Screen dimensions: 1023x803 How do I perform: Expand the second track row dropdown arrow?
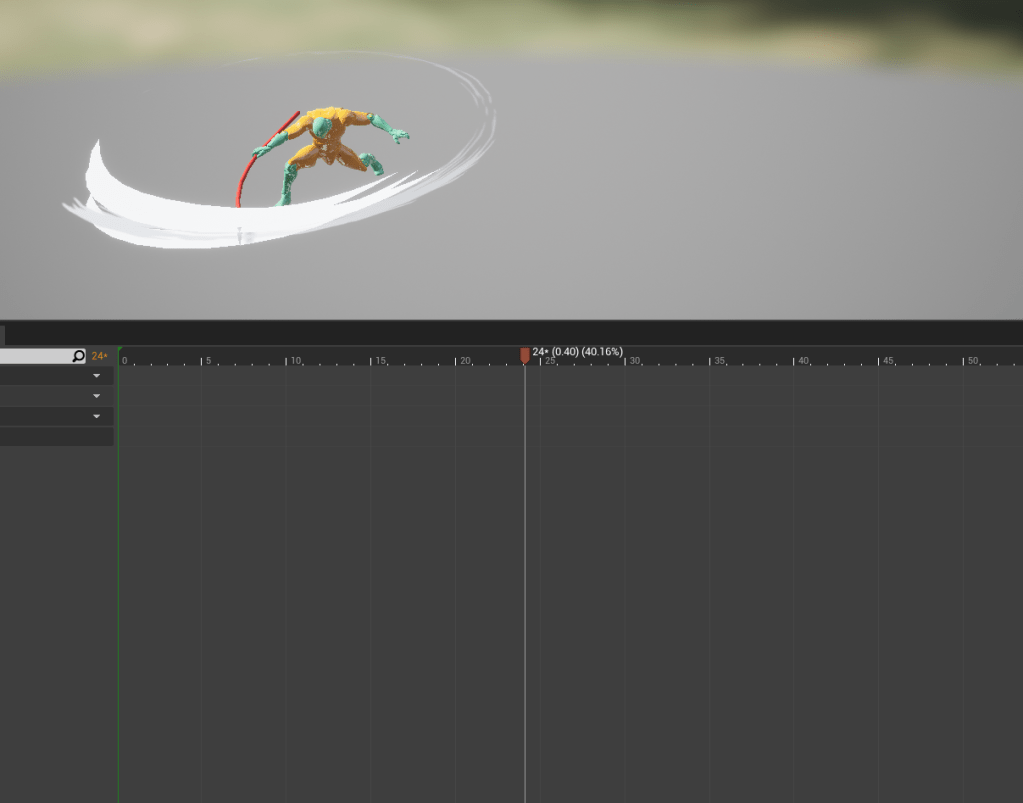point(97,396)
